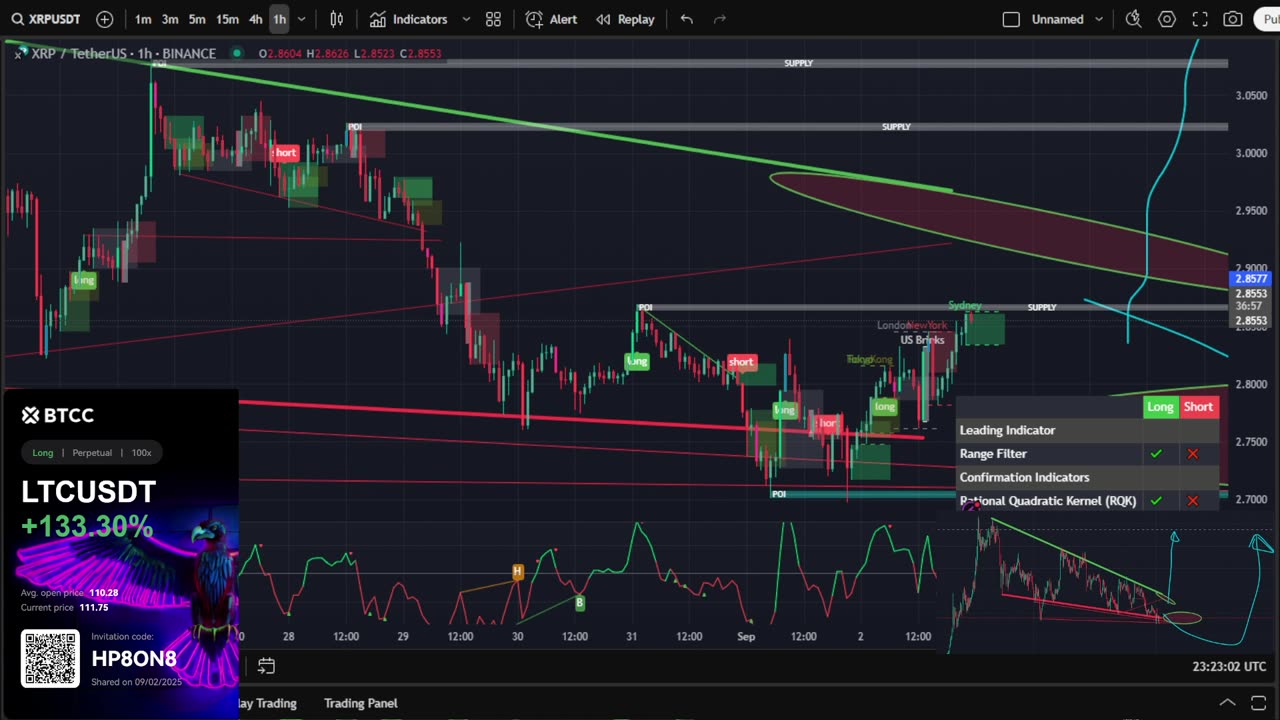Click SUPPLY label near 3.02 zone
The width and height of the screenshot is (1280, 720).
pyautogui.click(x=896, y=127)
